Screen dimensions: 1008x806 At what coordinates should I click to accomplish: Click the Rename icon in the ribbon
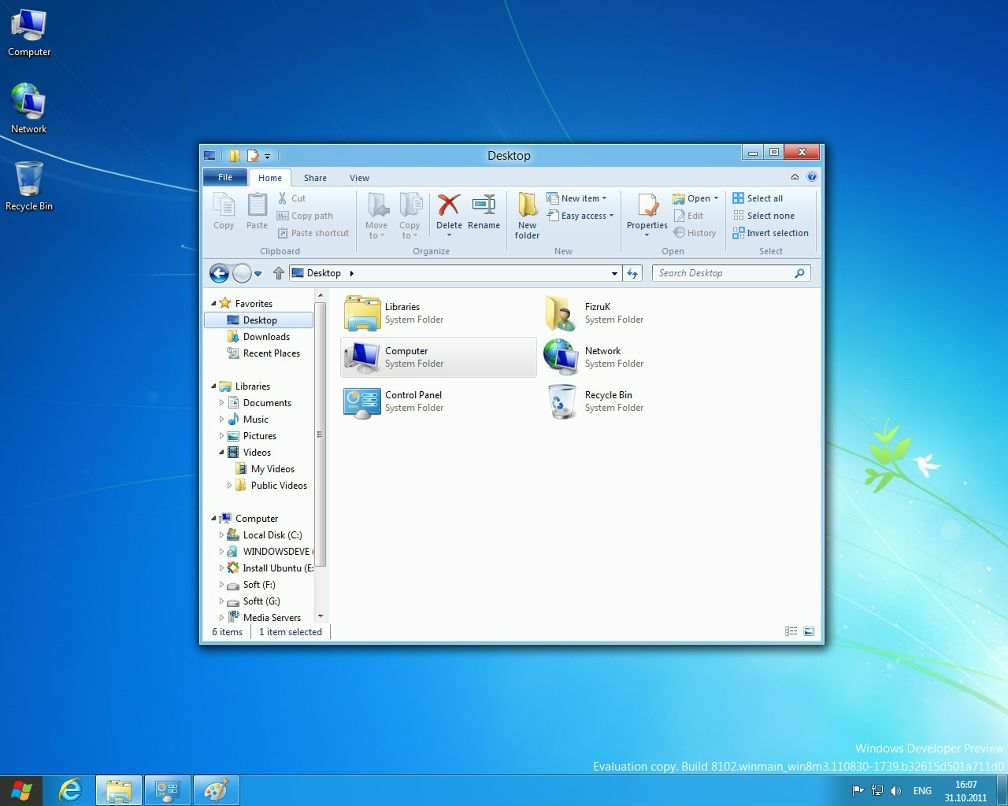(484, 211)
